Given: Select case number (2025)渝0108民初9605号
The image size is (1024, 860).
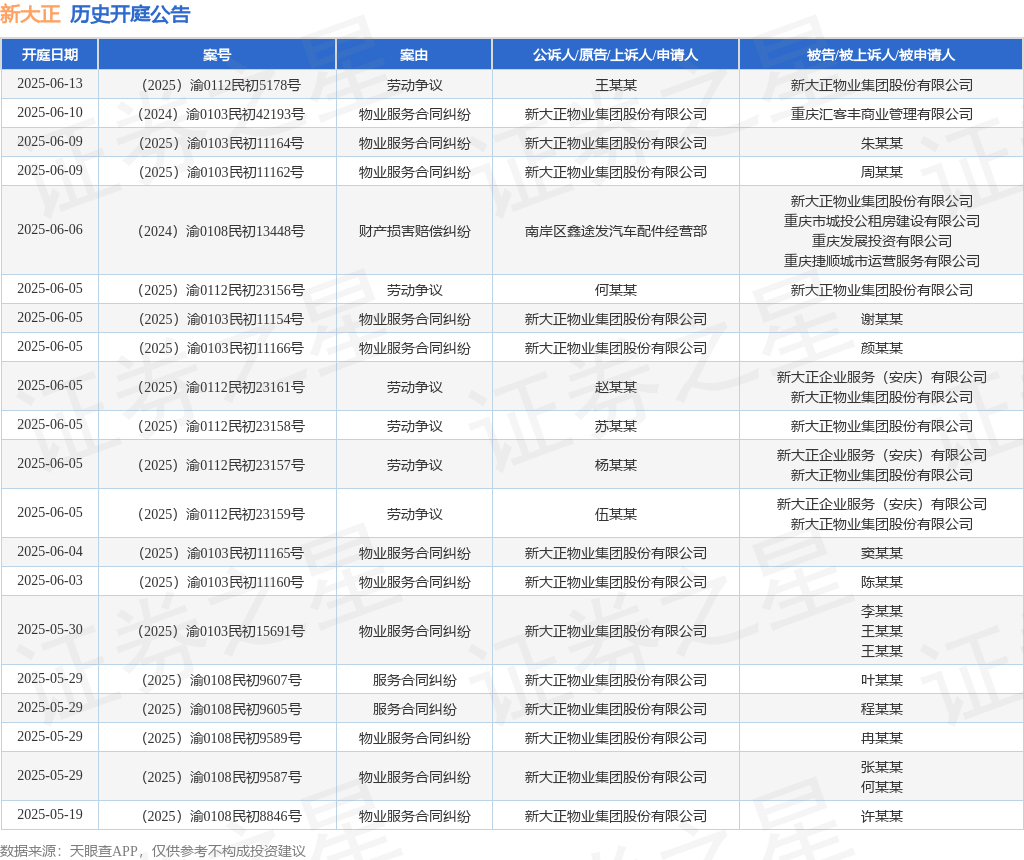Looking at the screenshot, I should [x=221, y=709].
